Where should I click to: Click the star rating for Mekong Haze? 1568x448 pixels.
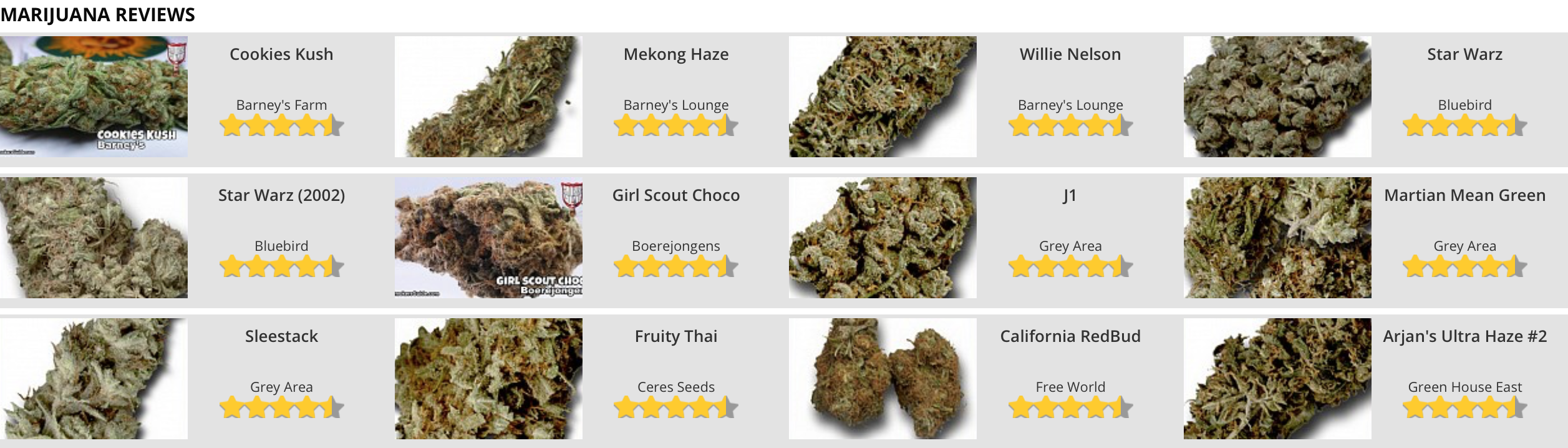676,125
